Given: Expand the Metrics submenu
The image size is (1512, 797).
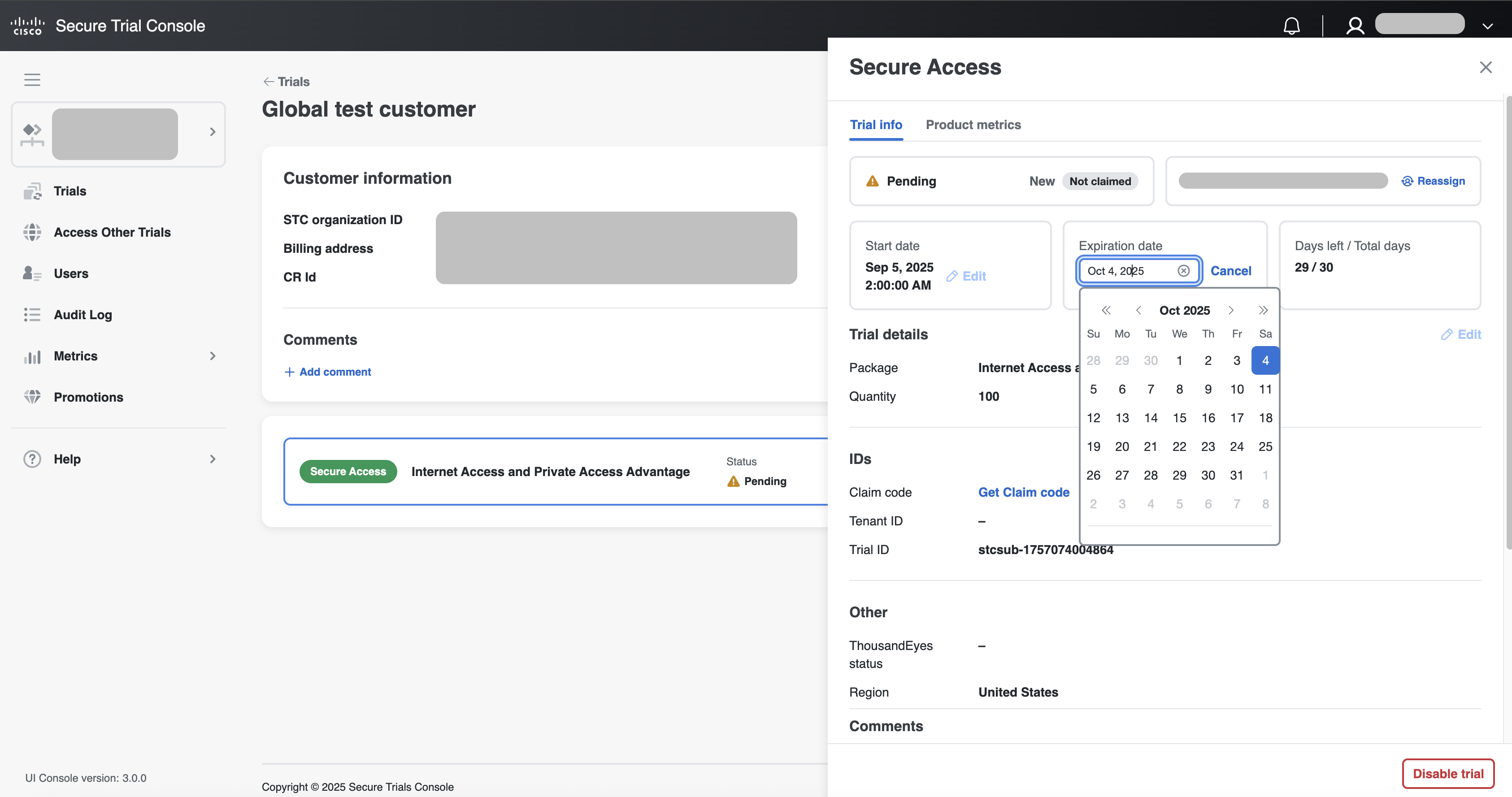Looking at the screenshot, I should [x=213, y=355].
